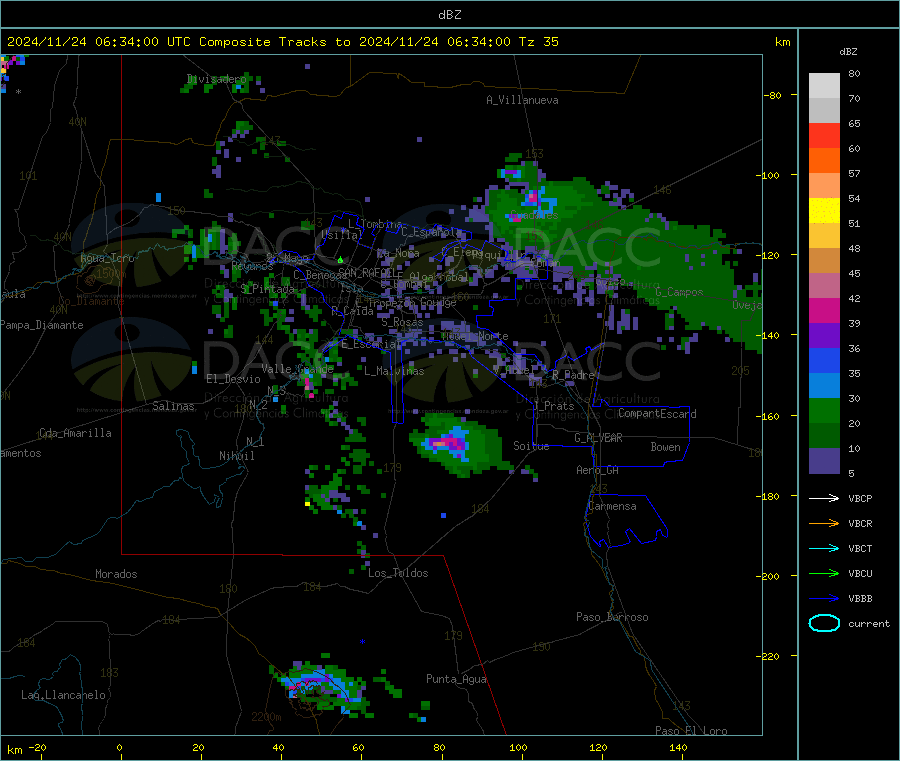Click the '-80' tick on the right axis
Image resolution: width=900 pixels, height=761 pixels.
pos(772,95)
